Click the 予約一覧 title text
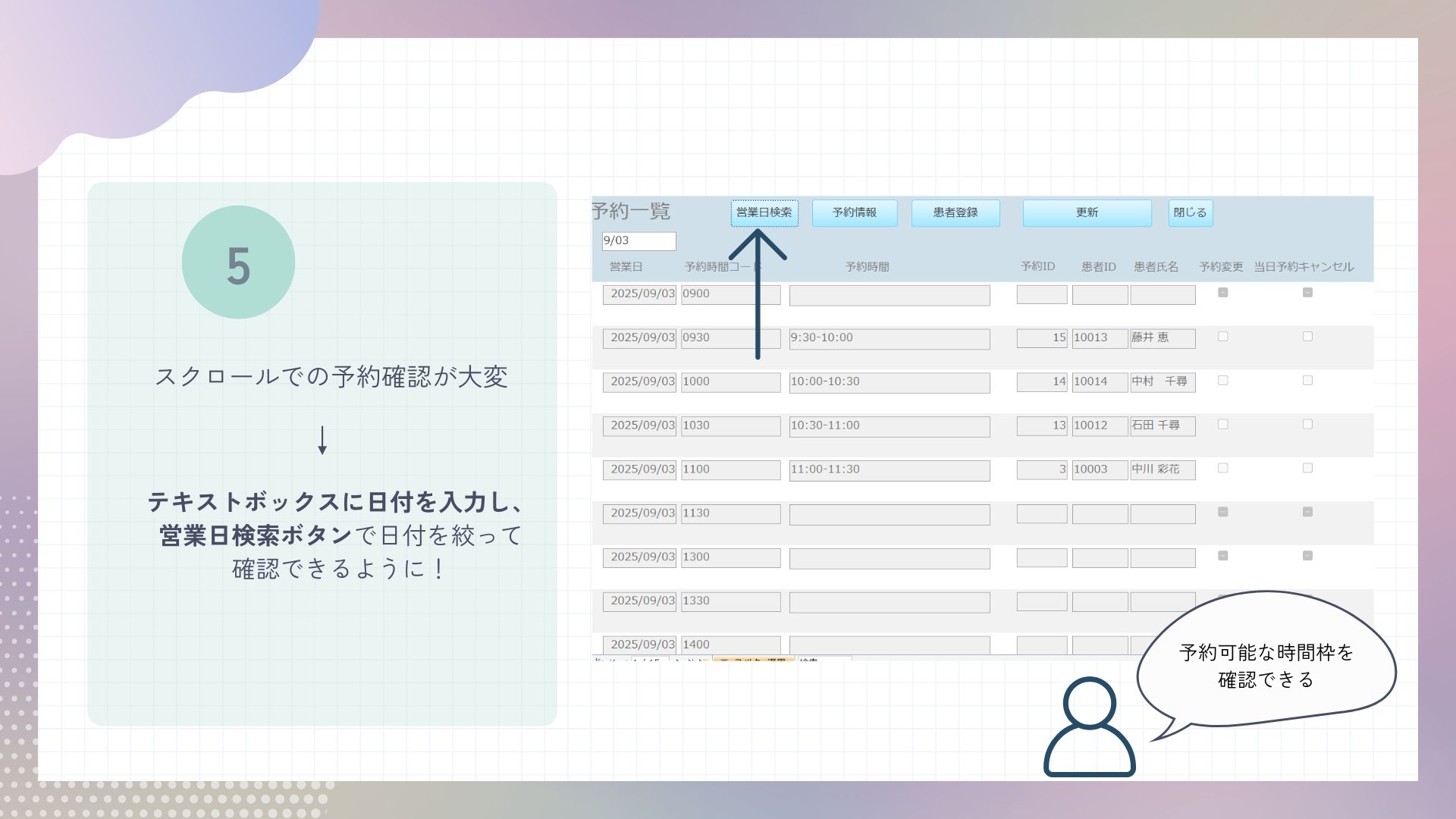Viewport: 1456px width, 819px height. [x=631, y=212]
